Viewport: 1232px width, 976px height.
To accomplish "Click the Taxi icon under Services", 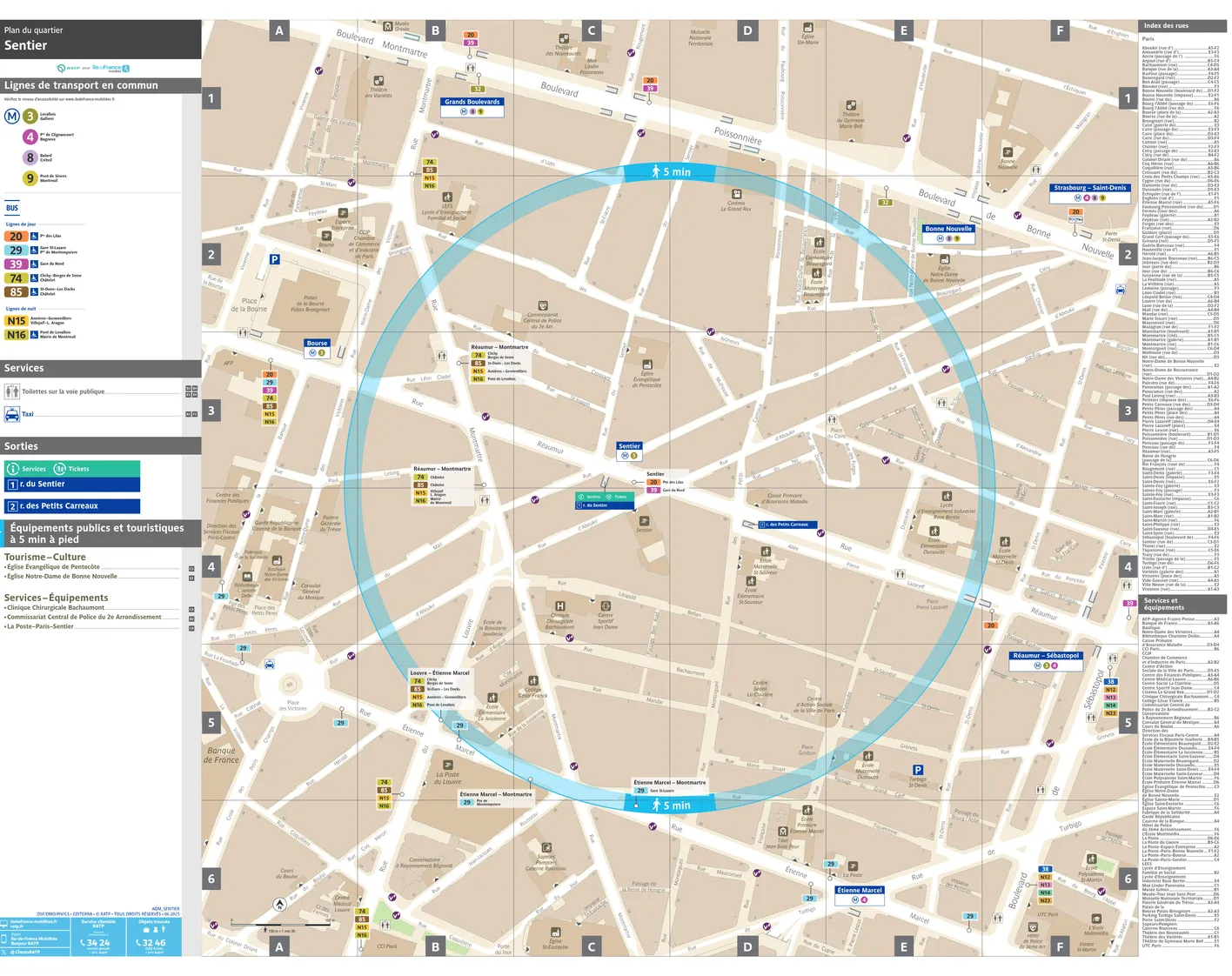I will point(12,415).
